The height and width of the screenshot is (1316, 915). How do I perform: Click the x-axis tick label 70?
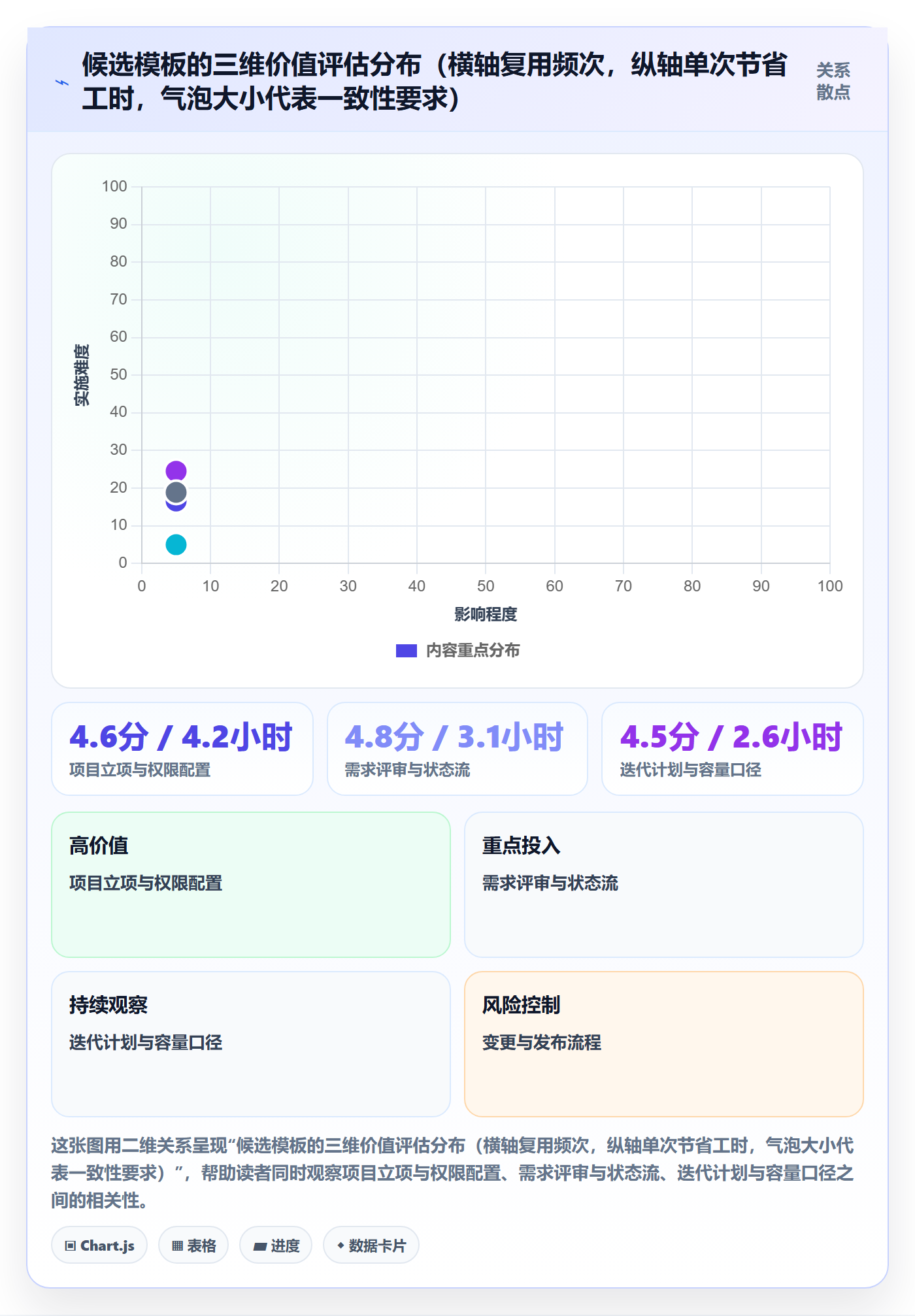[x=624, y=586]
